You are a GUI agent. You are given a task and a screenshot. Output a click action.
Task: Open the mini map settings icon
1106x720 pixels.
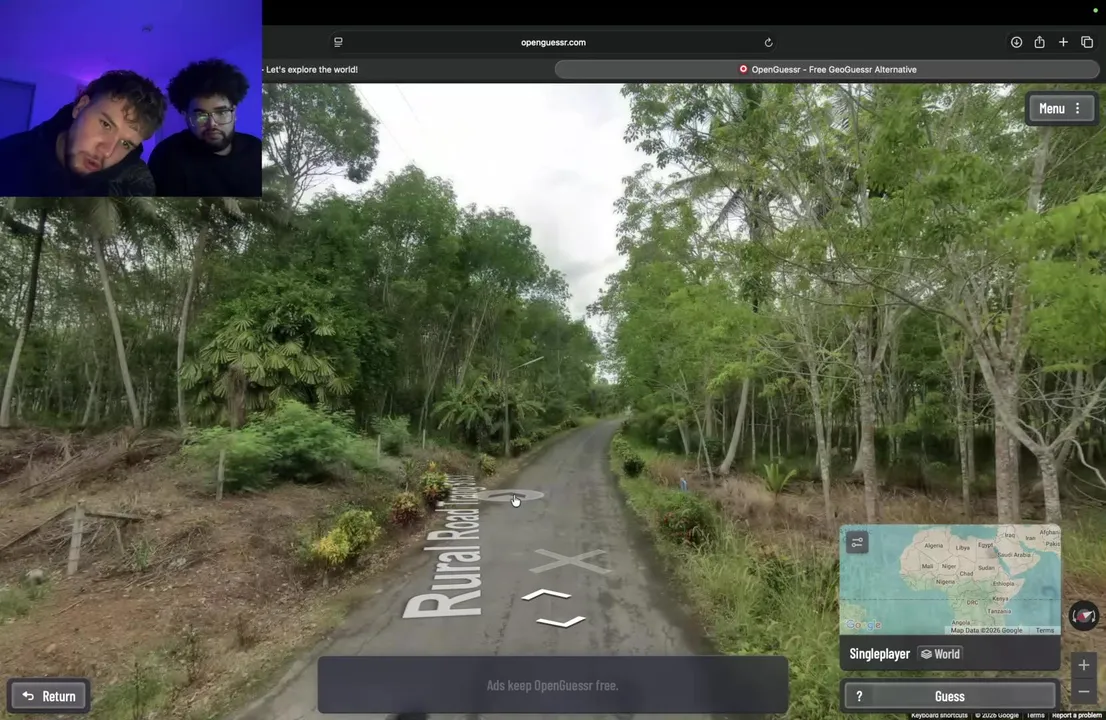[857, 542]
